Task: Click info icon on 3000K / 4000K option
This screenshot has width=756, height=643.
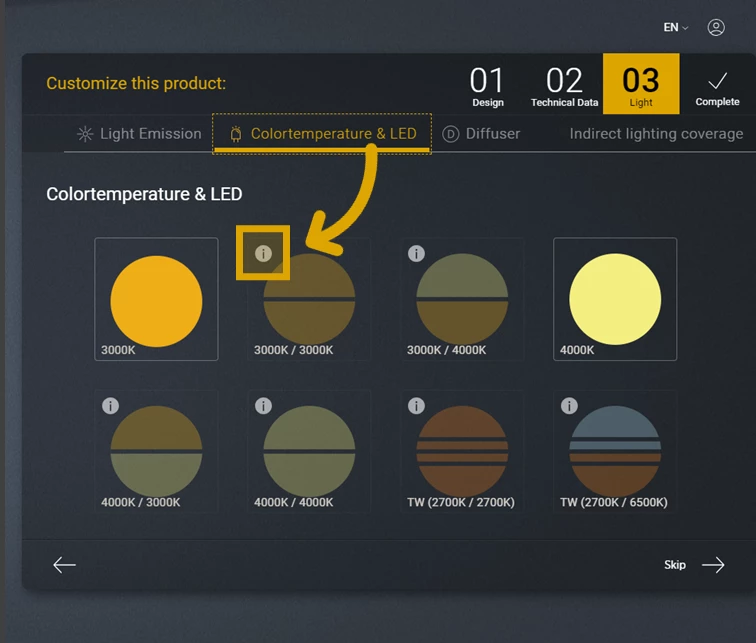Action: (416, 254)
